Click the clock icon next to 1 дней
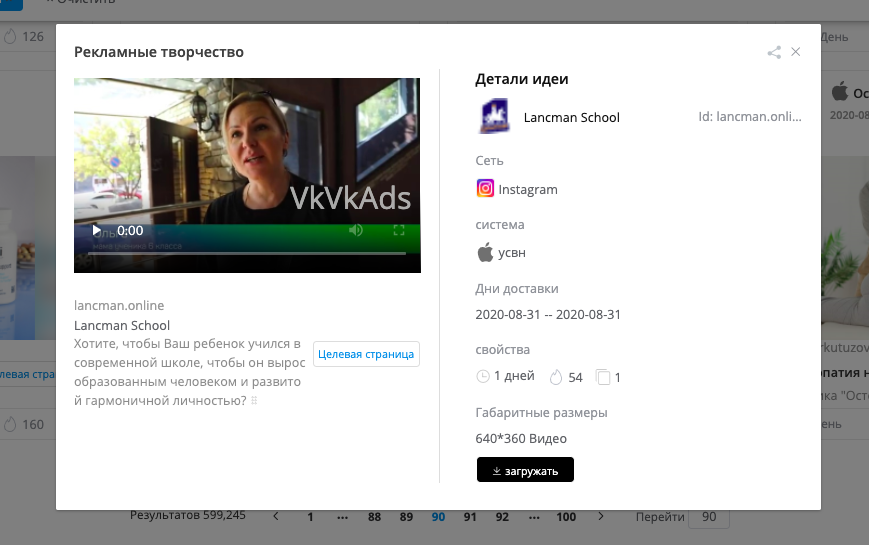The height and width of the screenshot is (545, 869). (x=483, y=376)
